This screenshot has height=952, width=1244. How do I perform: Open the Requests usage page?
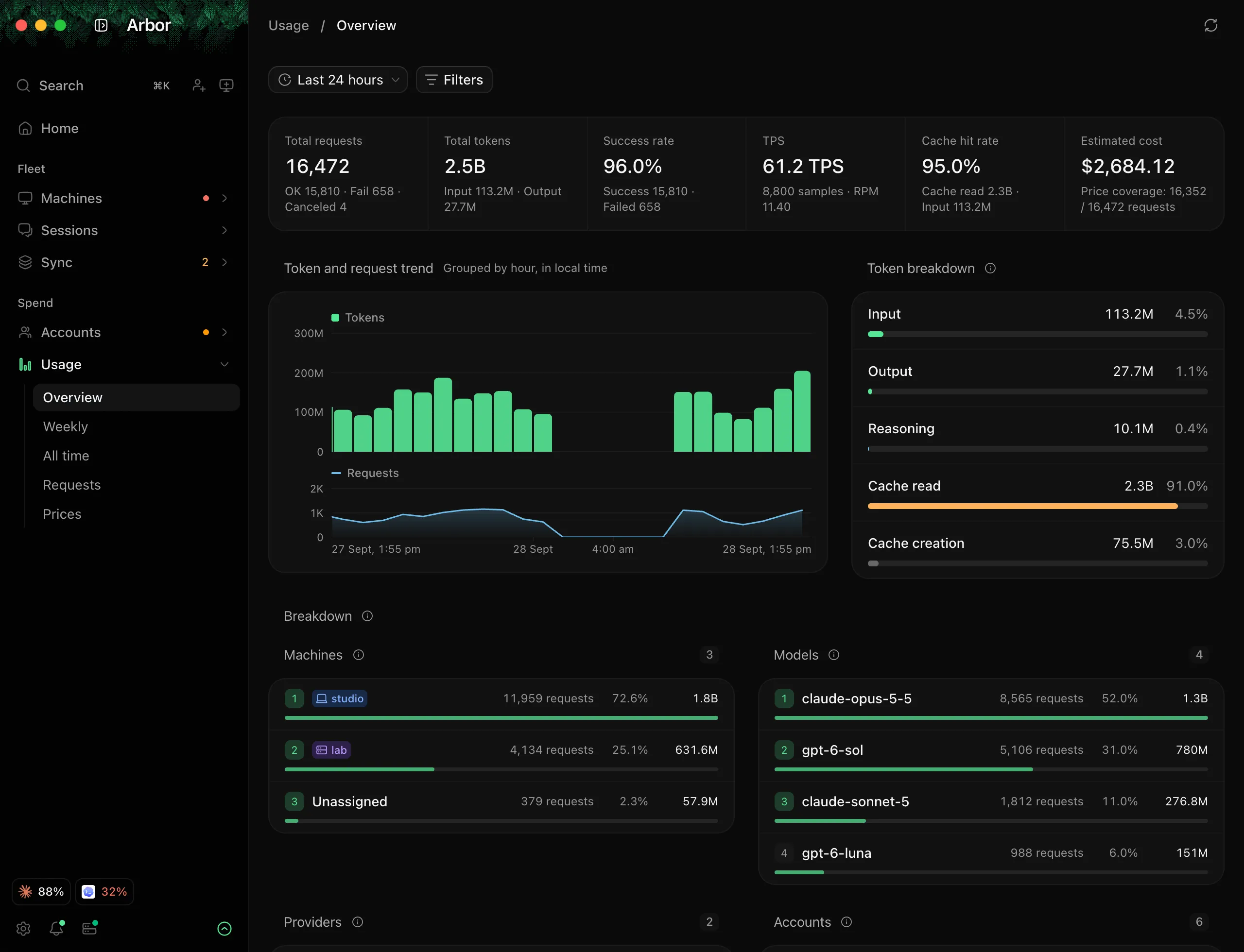coord(136,485)
